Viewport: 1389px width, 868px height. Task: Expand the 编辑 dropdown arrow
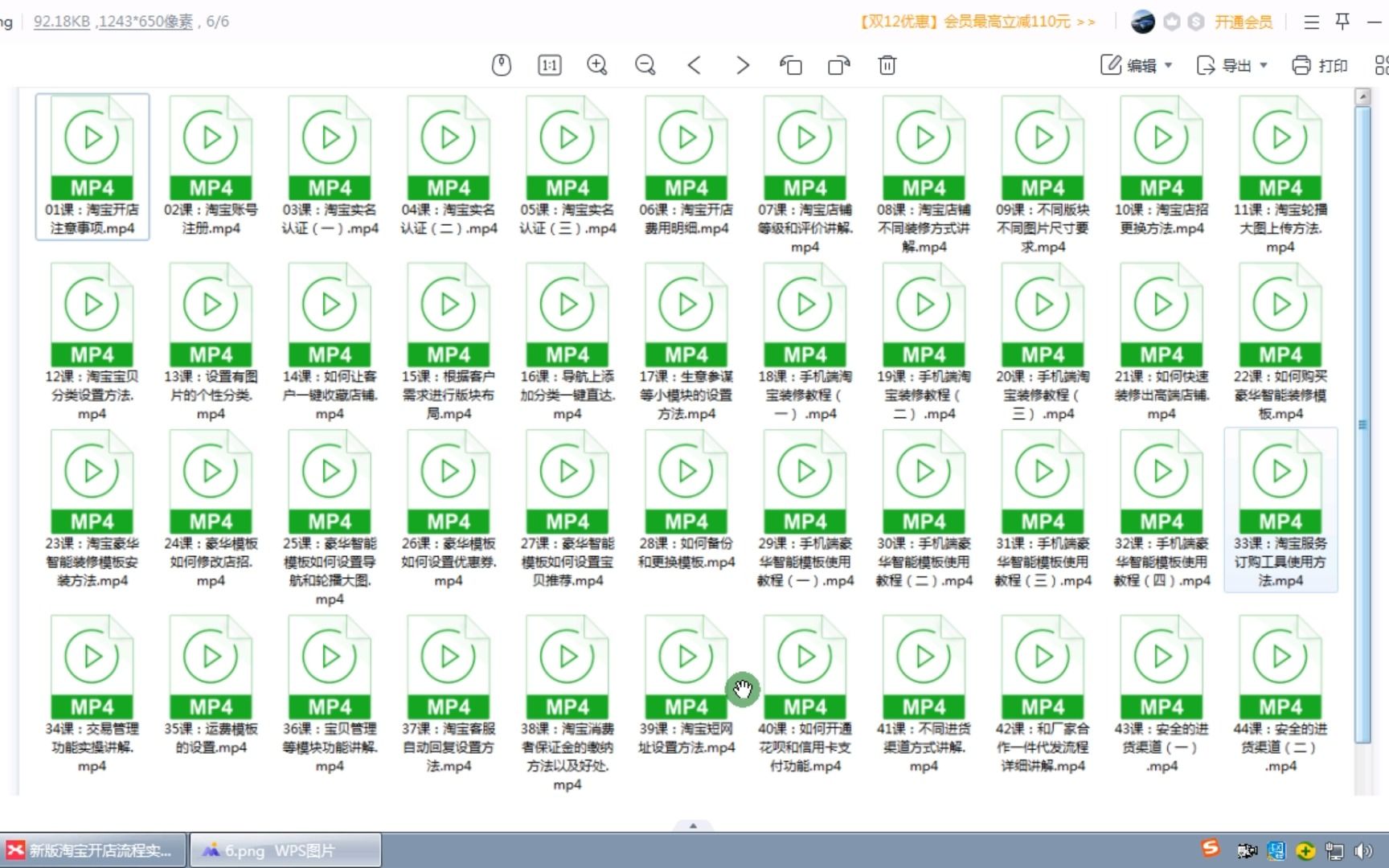pyautogui.click(x=1168, y=65)
